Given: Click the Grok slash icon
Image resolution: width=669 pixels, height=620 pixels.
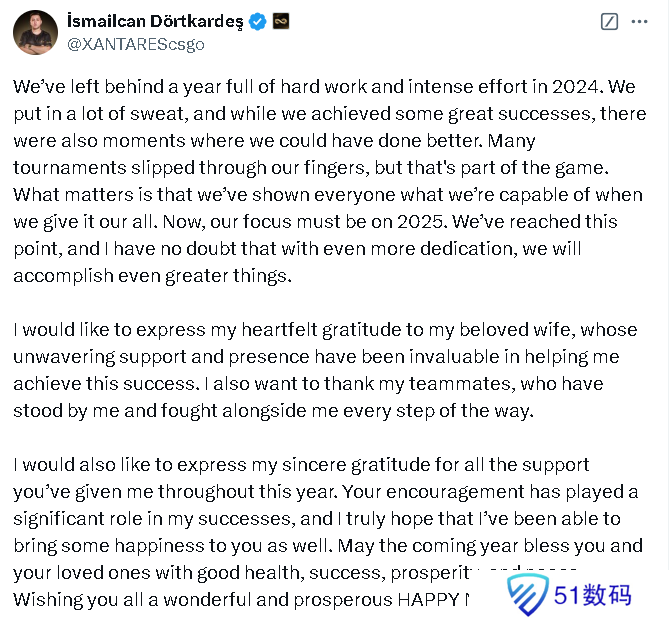Looking at the screenshot, I should pyautogui.click(x=610, y=22).
